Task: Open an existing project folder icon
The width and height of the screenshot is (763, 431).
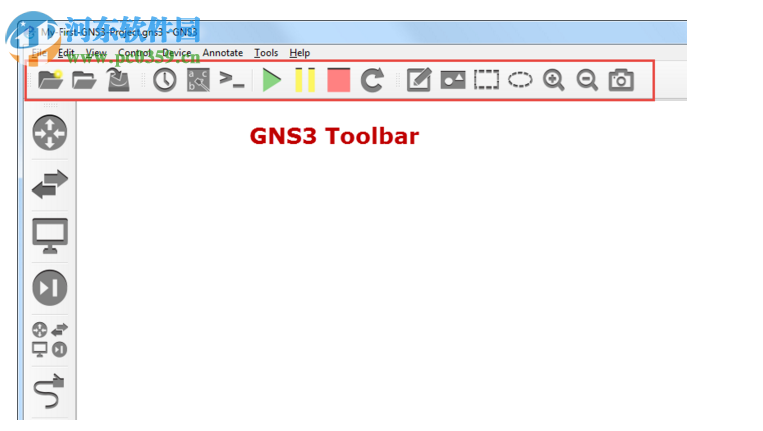Action: tap(84, 80)
